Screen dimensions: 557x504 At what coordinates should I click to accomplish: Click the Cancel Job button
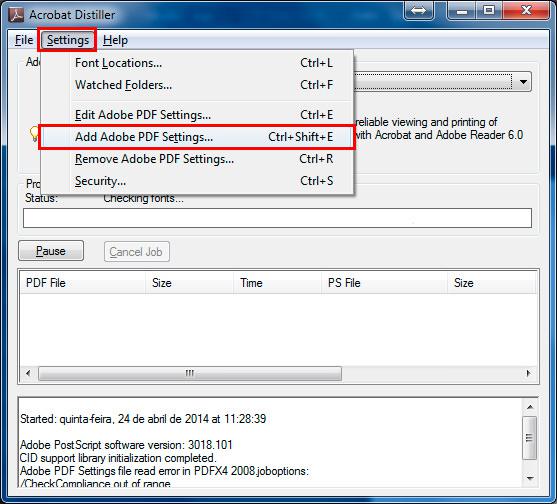point(137,252)
